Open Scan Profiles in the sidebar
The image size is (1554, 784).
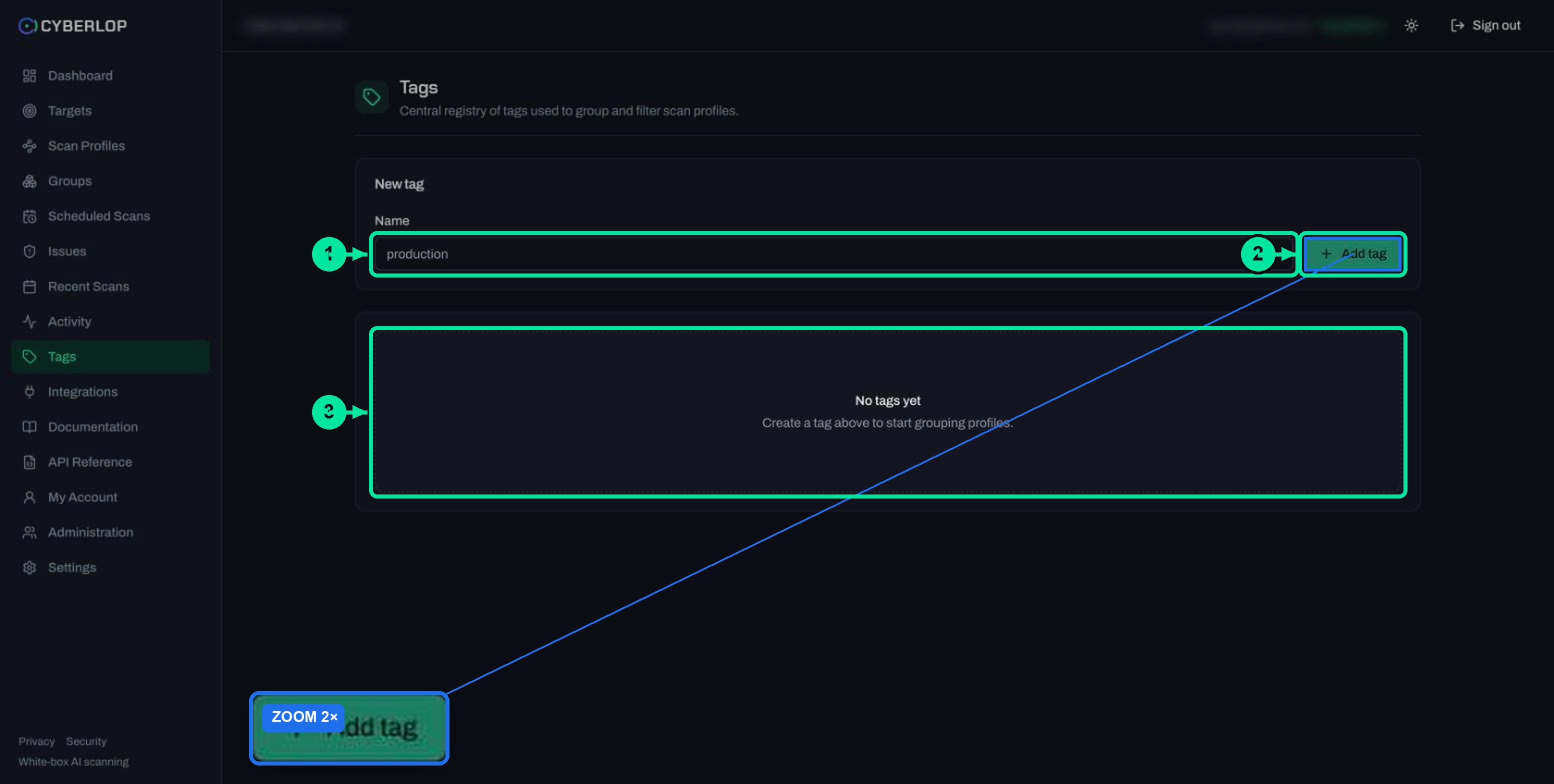click(x=110, y=146)
